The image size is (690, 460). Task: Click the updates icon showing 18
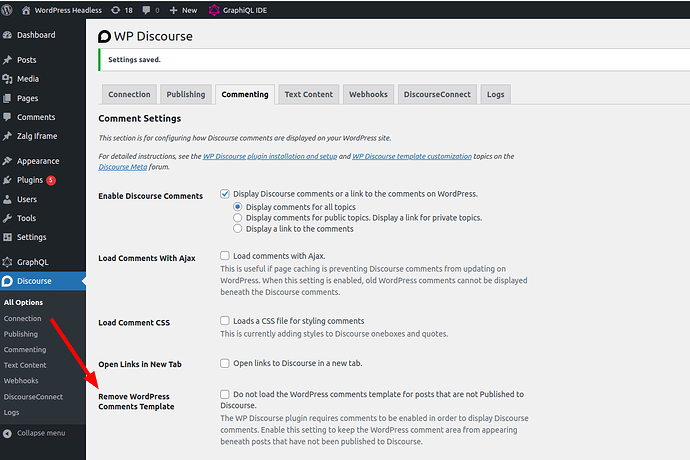[x=116, y=10]
